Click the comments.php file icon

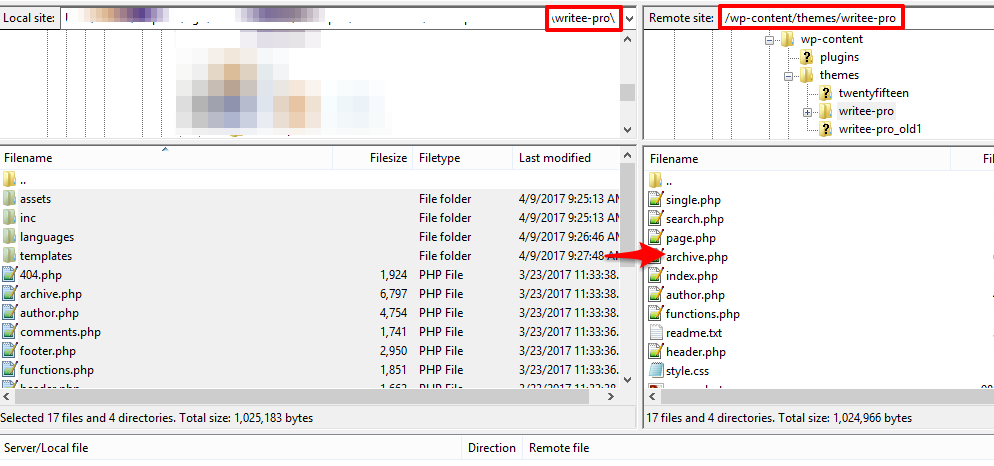(x=9, y=332)
